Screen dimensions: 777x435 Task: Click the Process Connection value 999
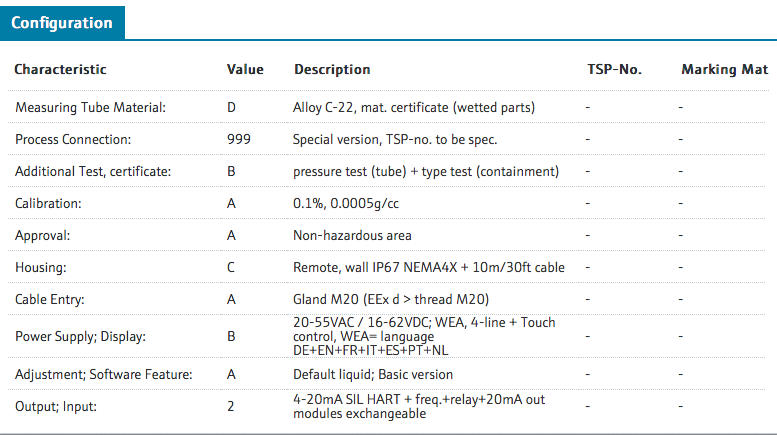pos(239,139)
